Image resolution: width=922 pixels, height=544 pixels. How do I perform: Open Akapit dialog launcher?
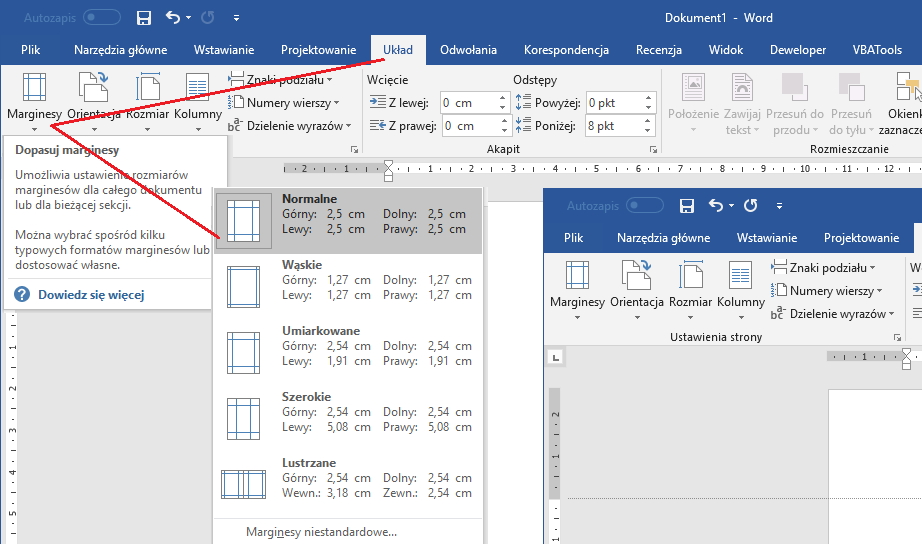coord(653,150)
